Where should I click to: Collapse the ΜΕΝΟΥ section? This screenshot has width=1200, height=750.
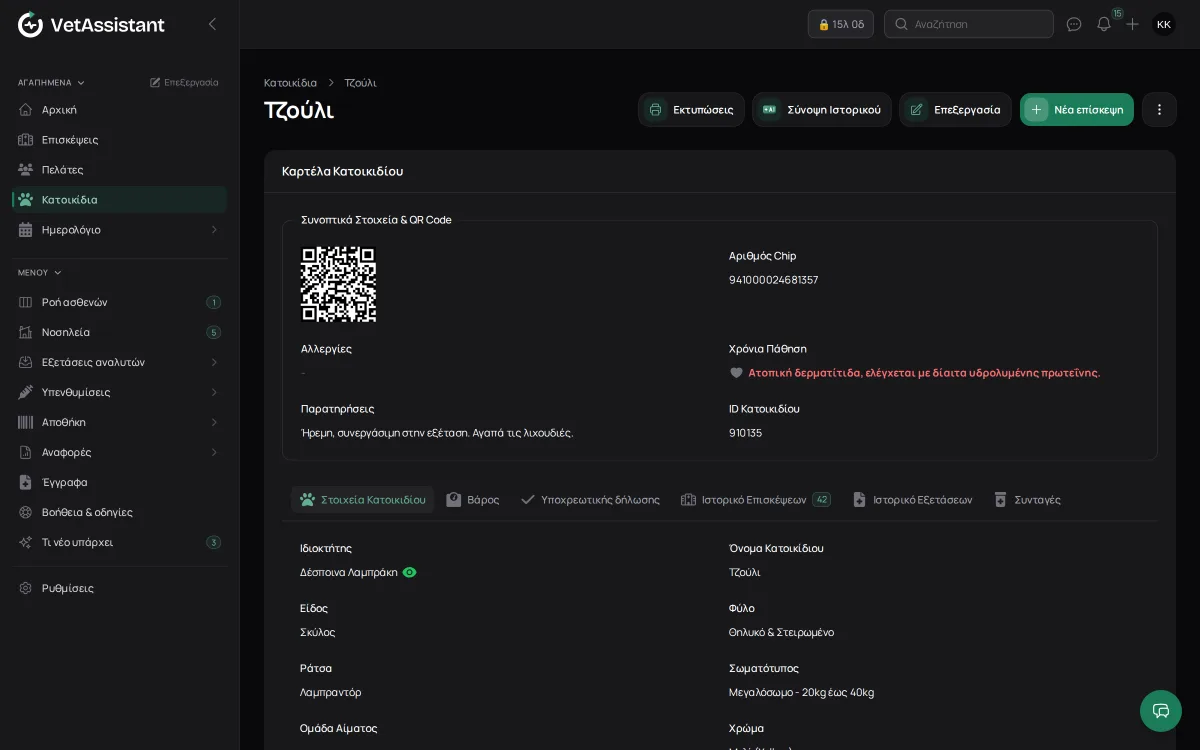40,272
